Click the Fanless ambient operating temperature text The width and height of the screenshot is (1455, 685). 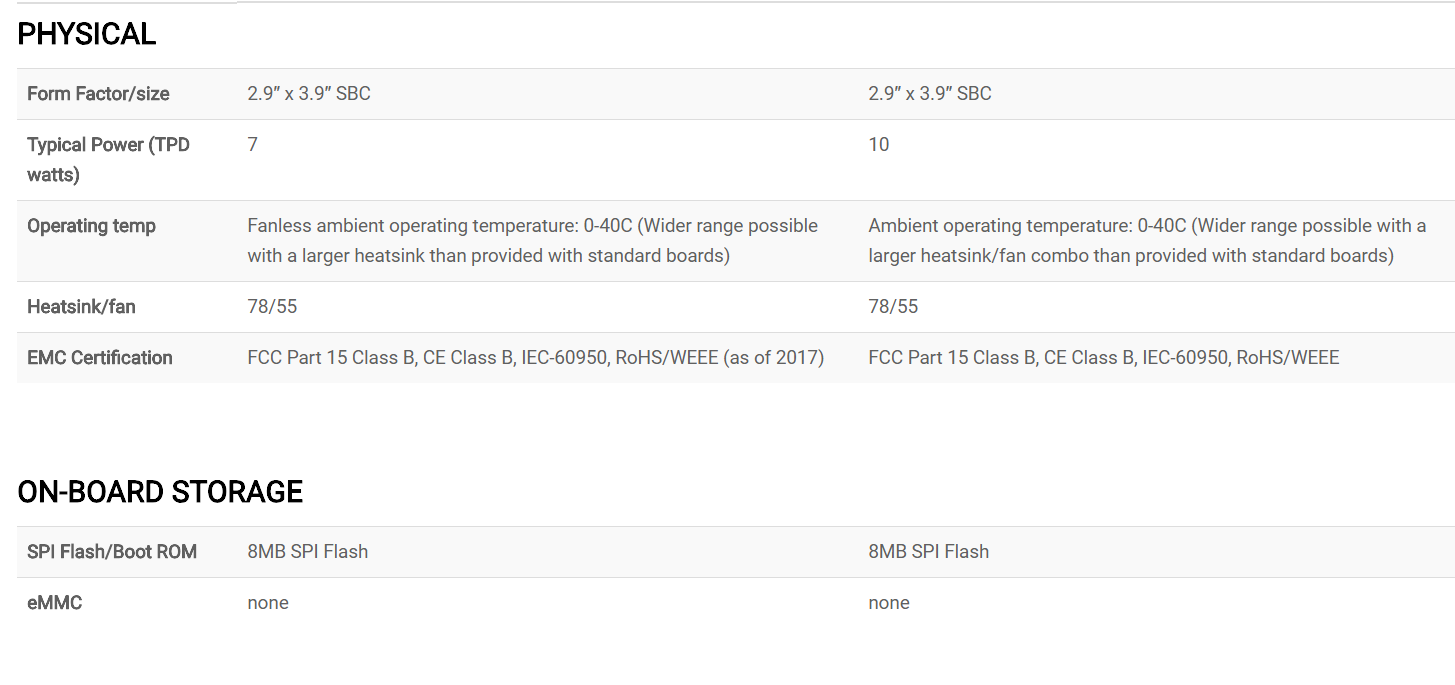pos(533,241)
